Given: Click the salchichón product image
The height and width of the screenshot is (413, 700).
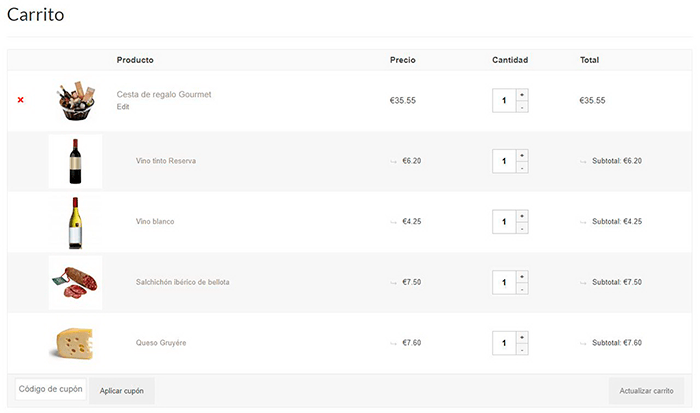Looking at the screenshot, I should pyautogui.click(x=75, y=283).
